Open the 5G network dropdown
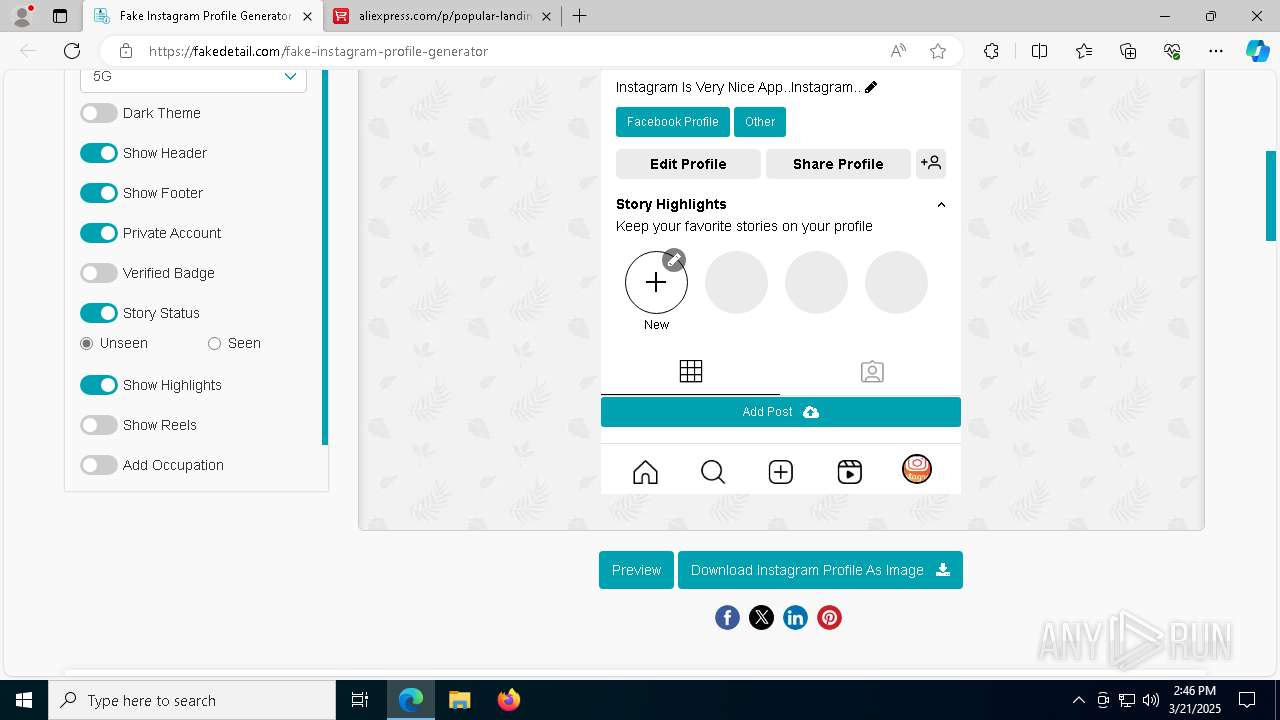Viewport: 1280px width, 720px height. click(193, 78)
